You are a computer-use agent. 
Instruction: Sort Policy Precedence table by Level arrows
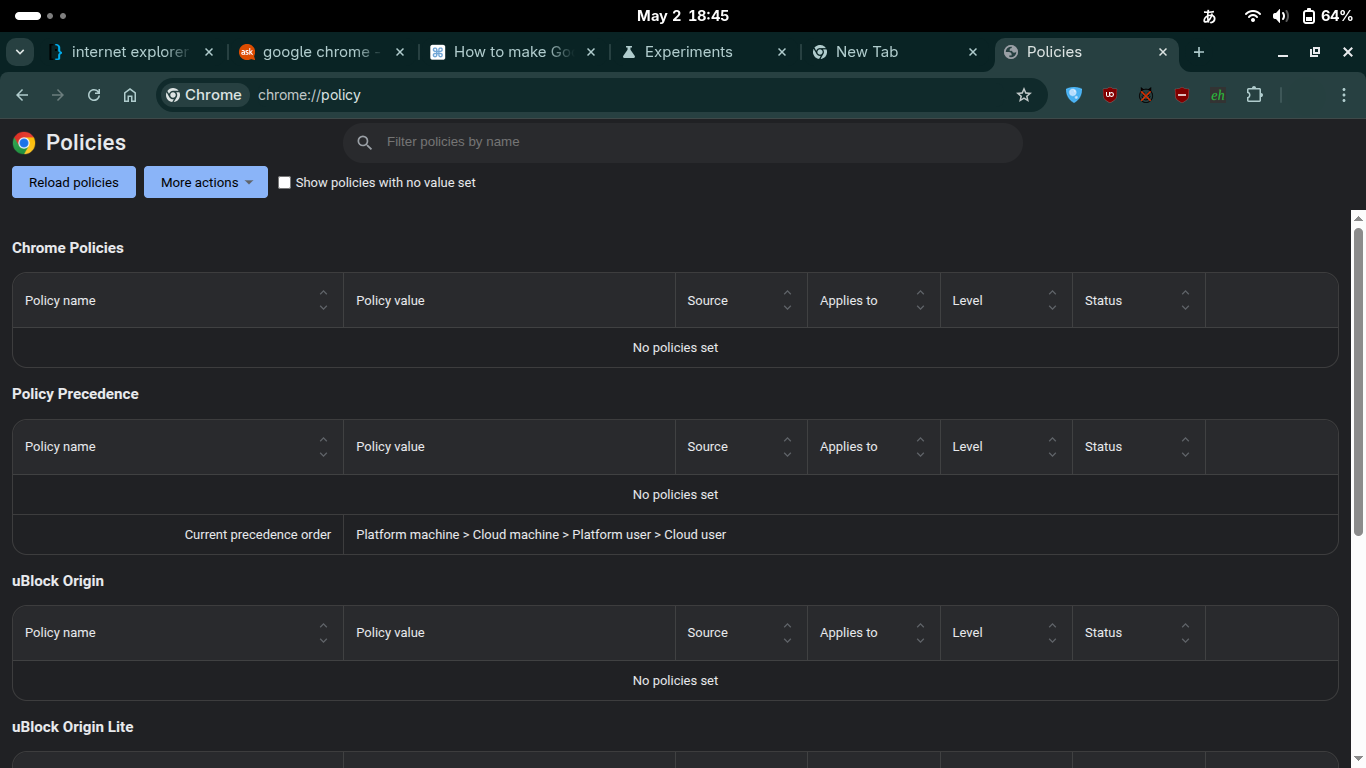tap(1052, 447)
